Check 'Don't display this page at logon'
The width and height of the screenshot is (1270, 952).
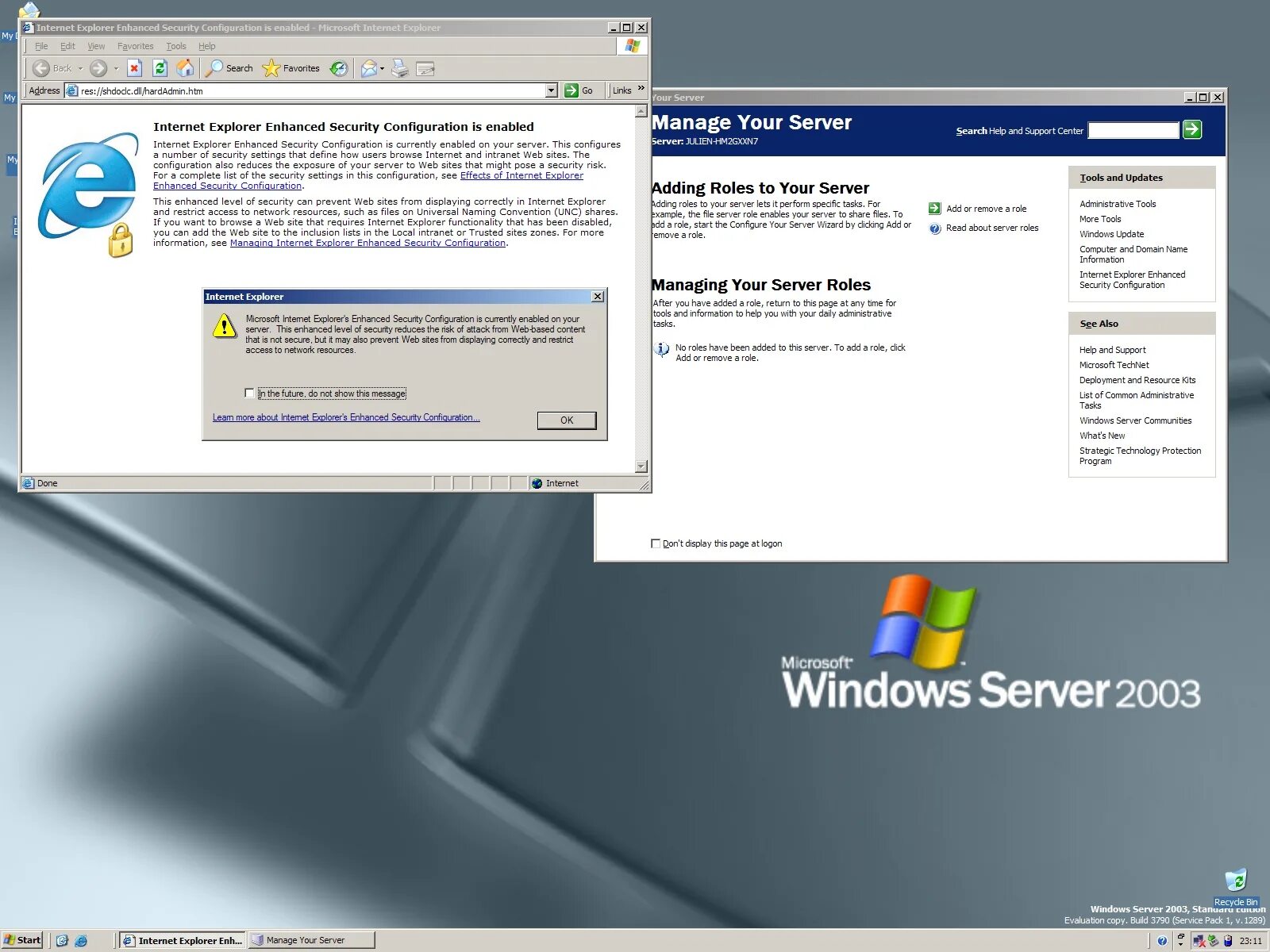[656, 543]
